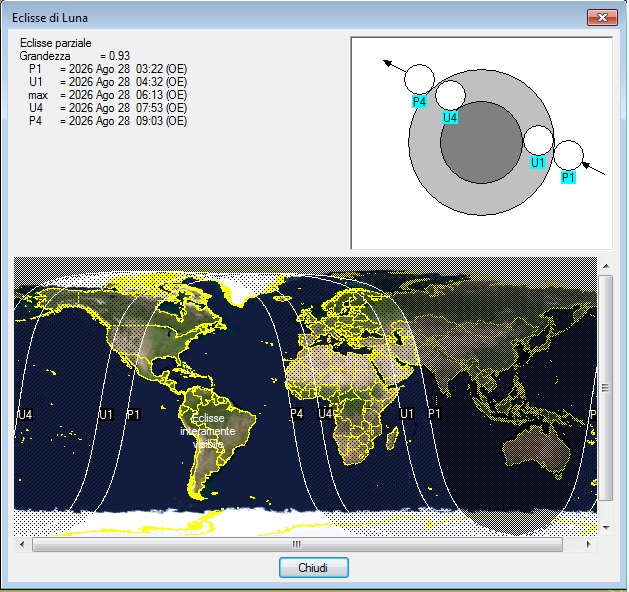Click the horizontal scrollbar left arrow
This screenshot has width=629, height=592.
pyautogui.click(x=23, y=545)
